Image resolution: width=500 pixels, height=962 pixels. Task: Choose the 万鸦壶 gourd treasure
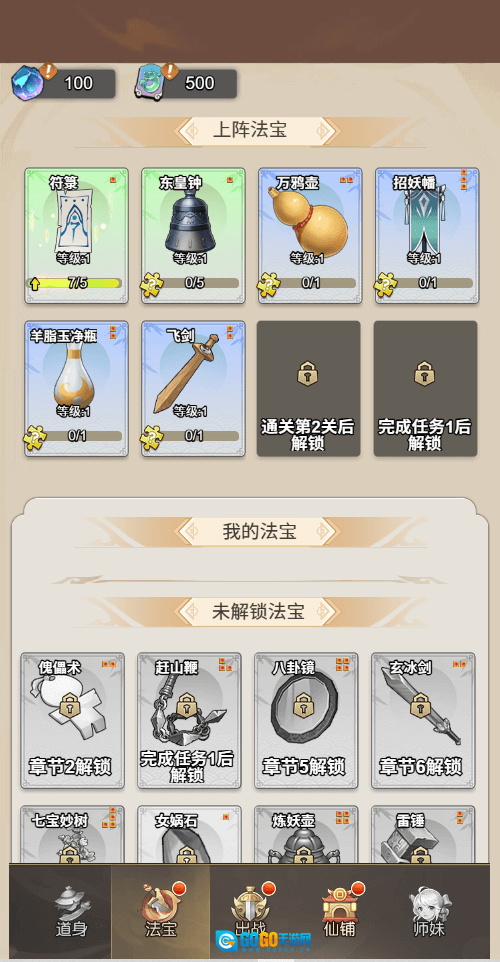[310, 236]
